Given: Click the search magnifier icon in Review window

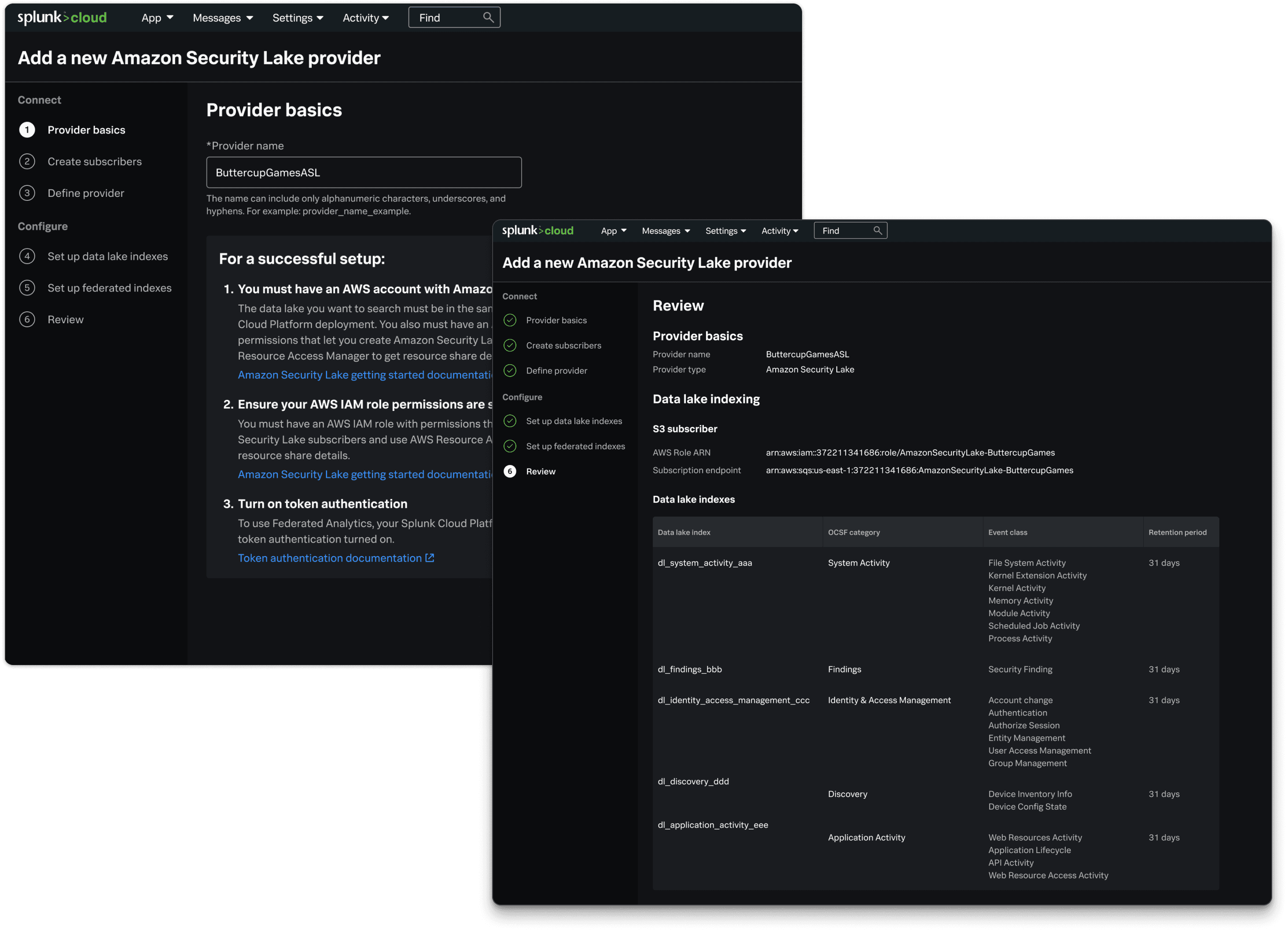Looking at the screenshot, I should (877, 231).
